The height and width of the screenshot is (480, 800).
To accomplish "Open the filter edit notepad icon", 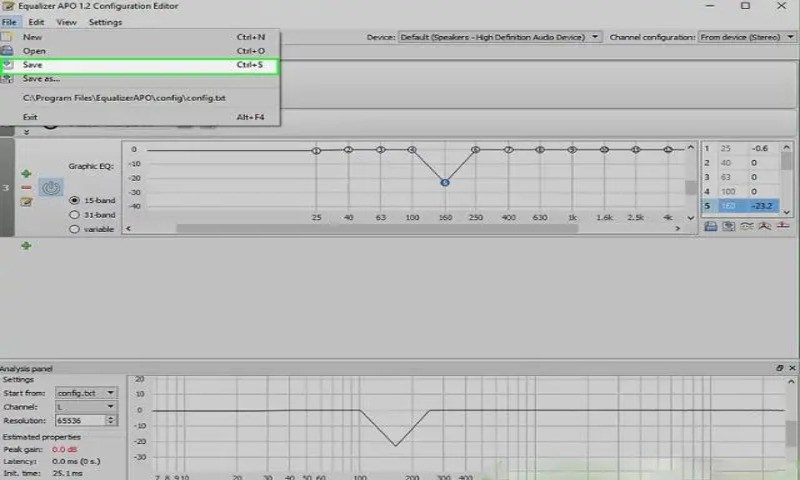I will [x=26, y=201].
